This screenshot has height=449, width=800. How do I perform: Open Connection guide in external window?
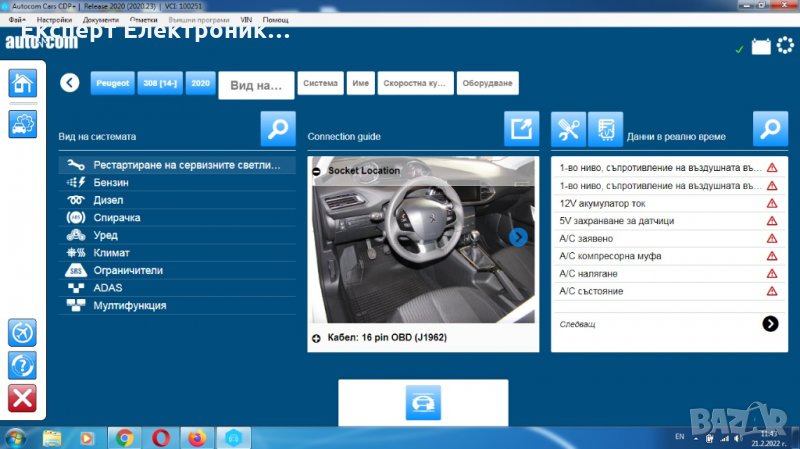pos(521,129)
